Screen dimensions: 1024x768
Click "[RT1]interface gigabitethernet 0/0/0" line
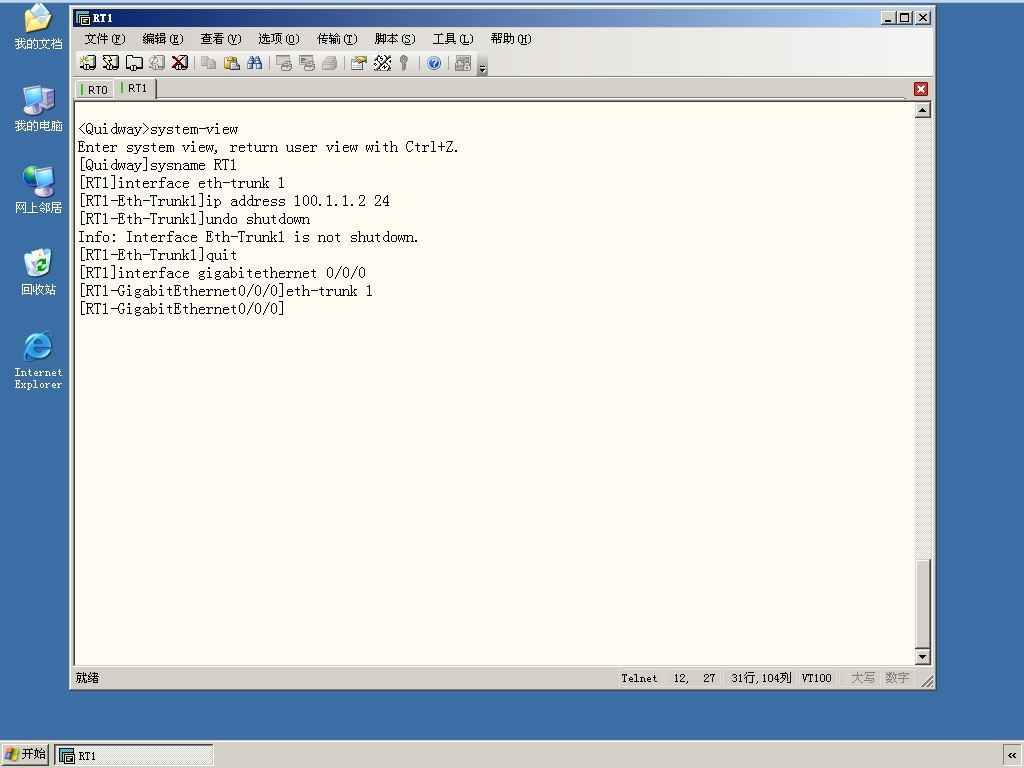[x=222, y=273]
